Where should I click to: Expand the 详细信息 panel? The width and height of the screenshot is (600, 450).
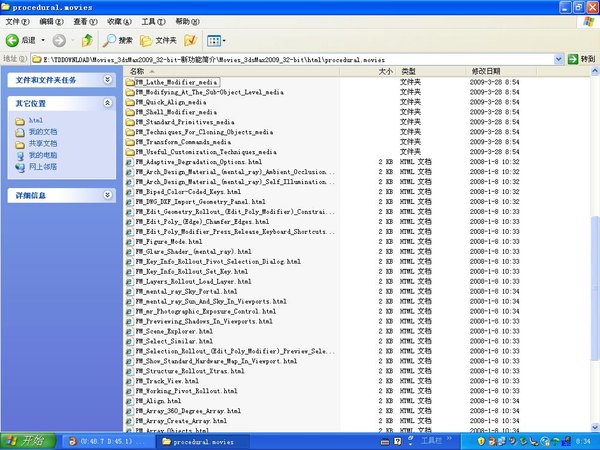point(107,196)
